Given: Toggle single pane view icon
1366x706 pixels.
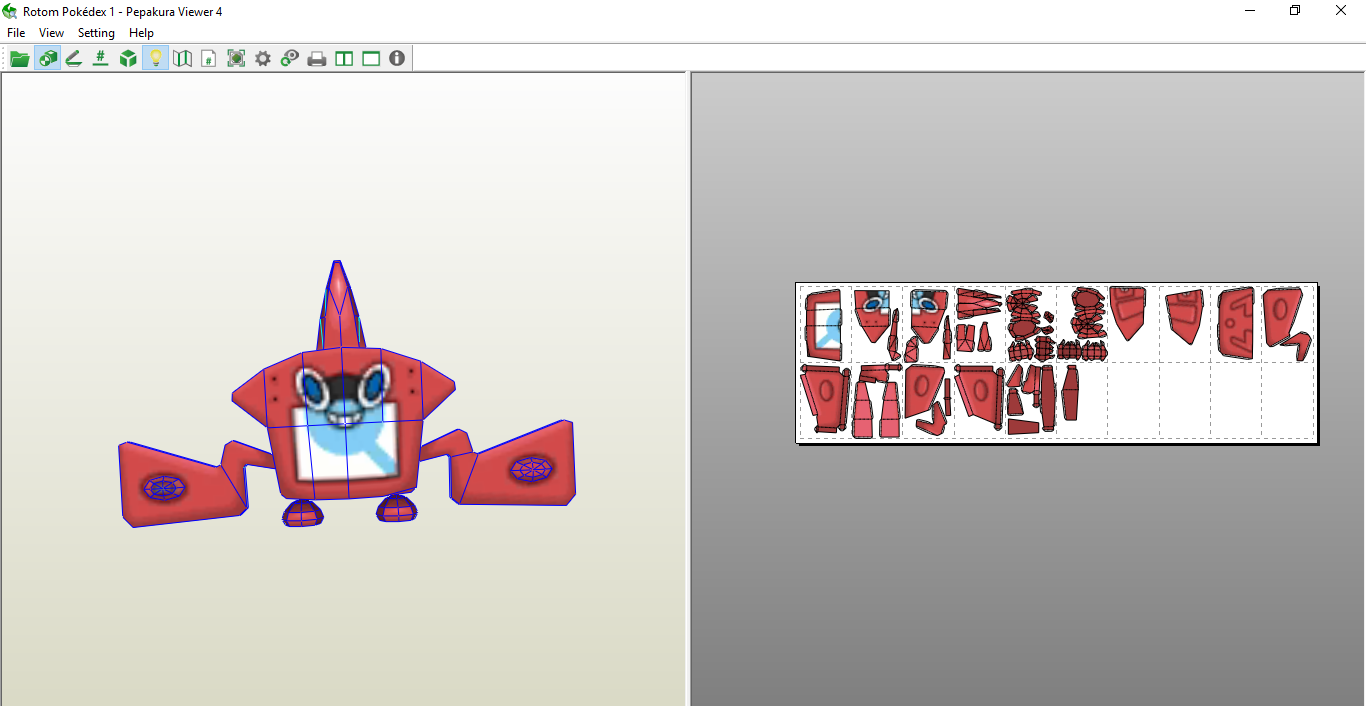Looking at the screenshot, I should point(370,58).
